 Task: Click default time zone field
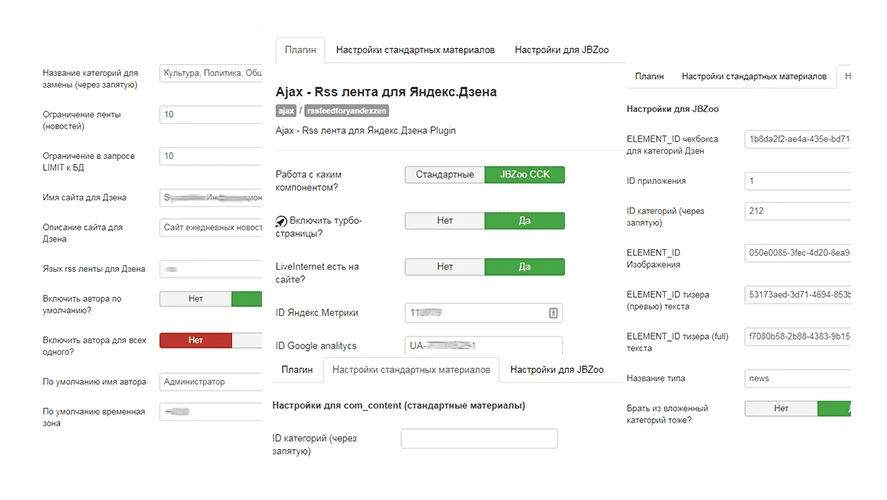[211, 412]
